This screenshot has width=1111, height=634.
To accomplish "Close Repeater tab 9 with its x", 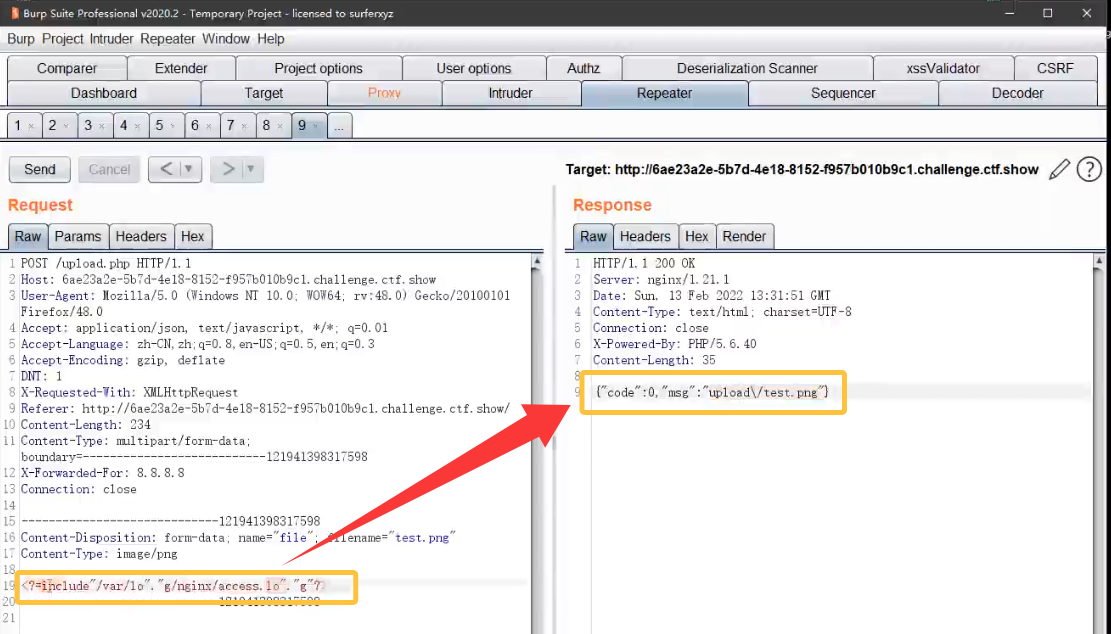I will (316, 126).
